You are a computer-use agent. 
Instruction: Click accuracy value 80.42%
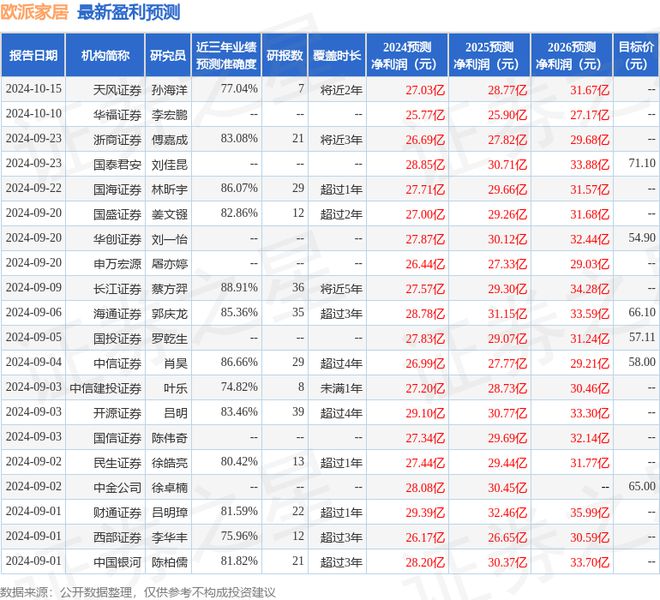pyautogui.click(x=239, y=461)
